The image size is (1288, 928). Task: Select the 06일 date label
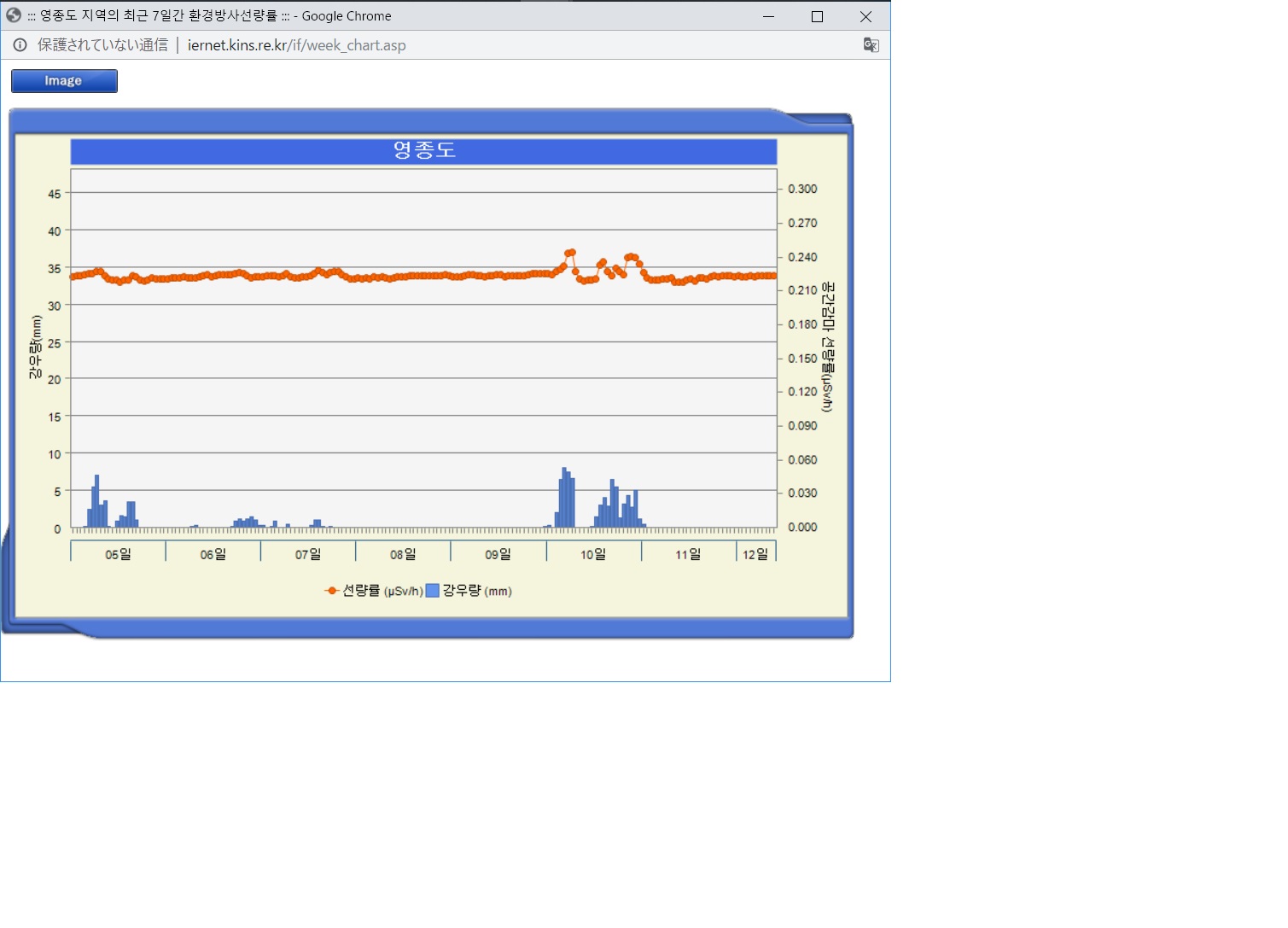tap(213, 555)
